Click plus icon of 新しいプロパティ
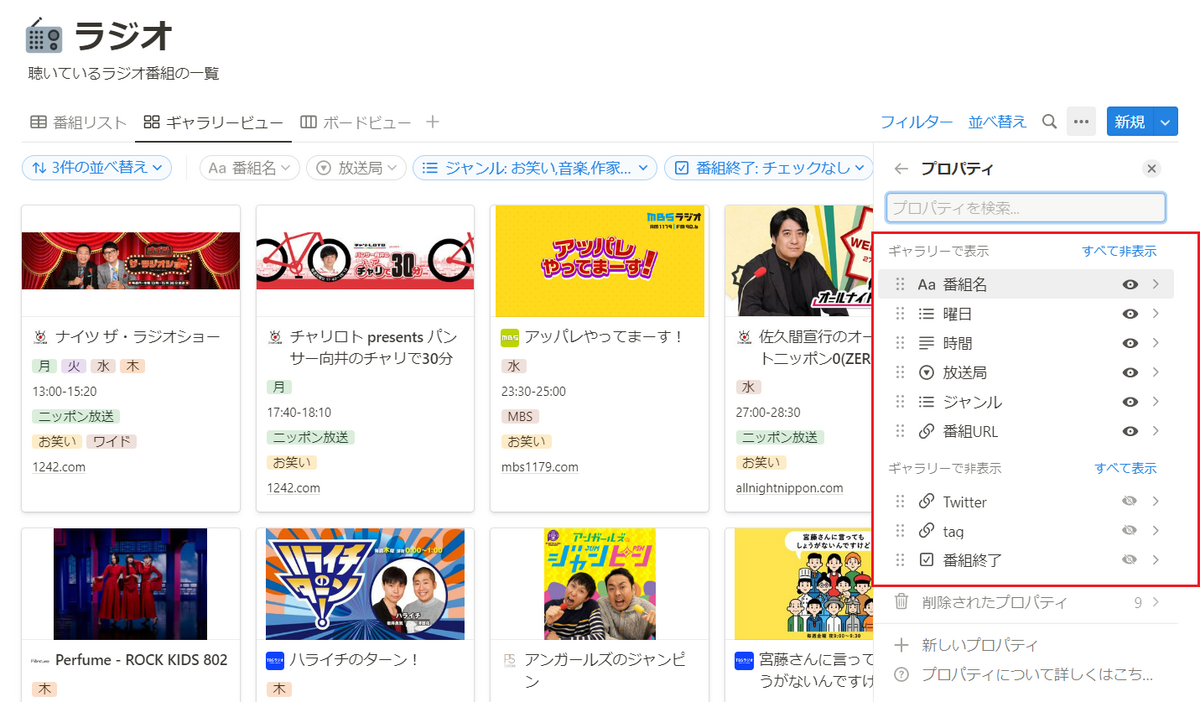 [901, 645]
